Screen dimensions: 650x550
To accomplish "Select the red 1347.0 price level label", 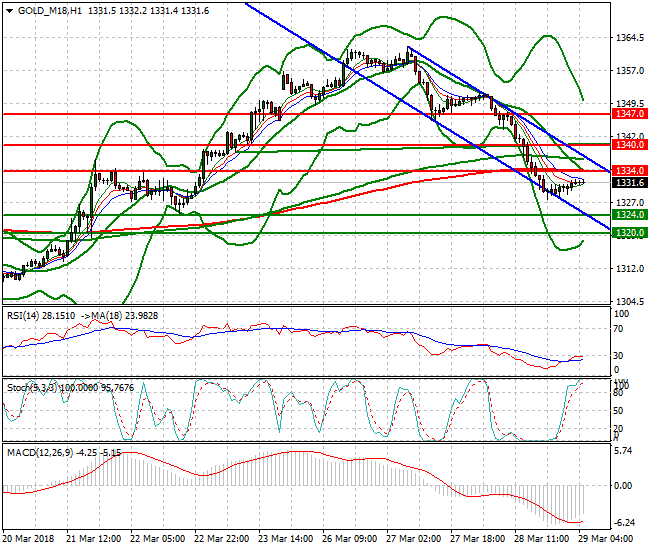I will click(629, 114).
